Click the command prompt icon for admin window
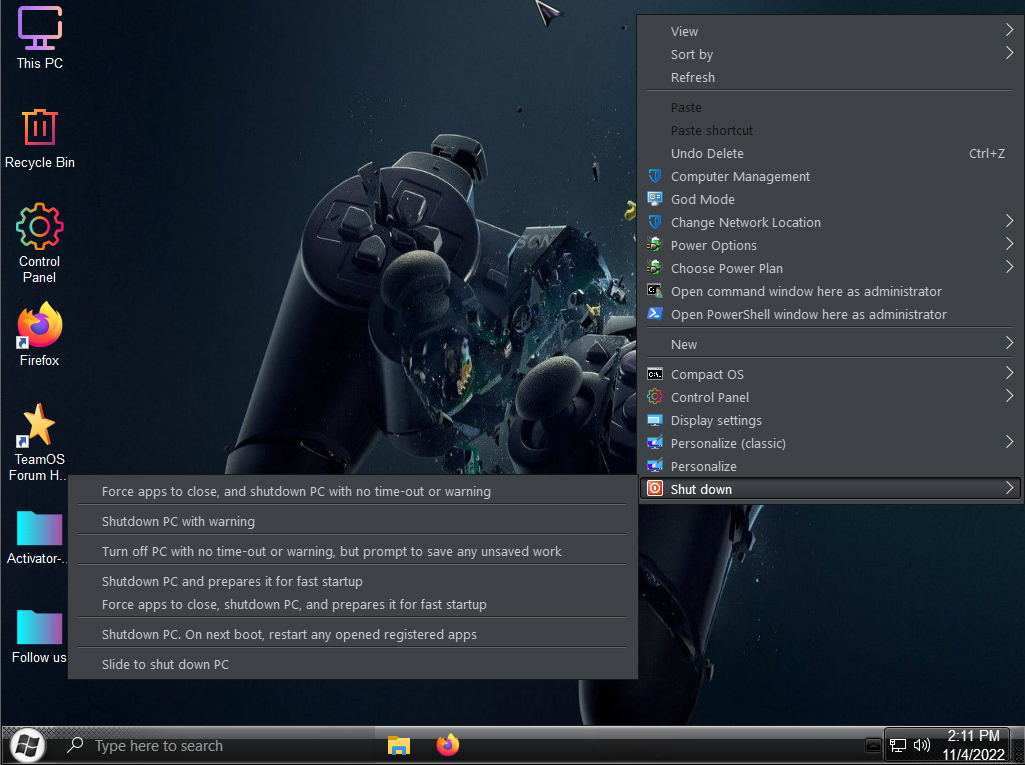Viewport: 1025px width, 765px height. click(x=654, y=290)
